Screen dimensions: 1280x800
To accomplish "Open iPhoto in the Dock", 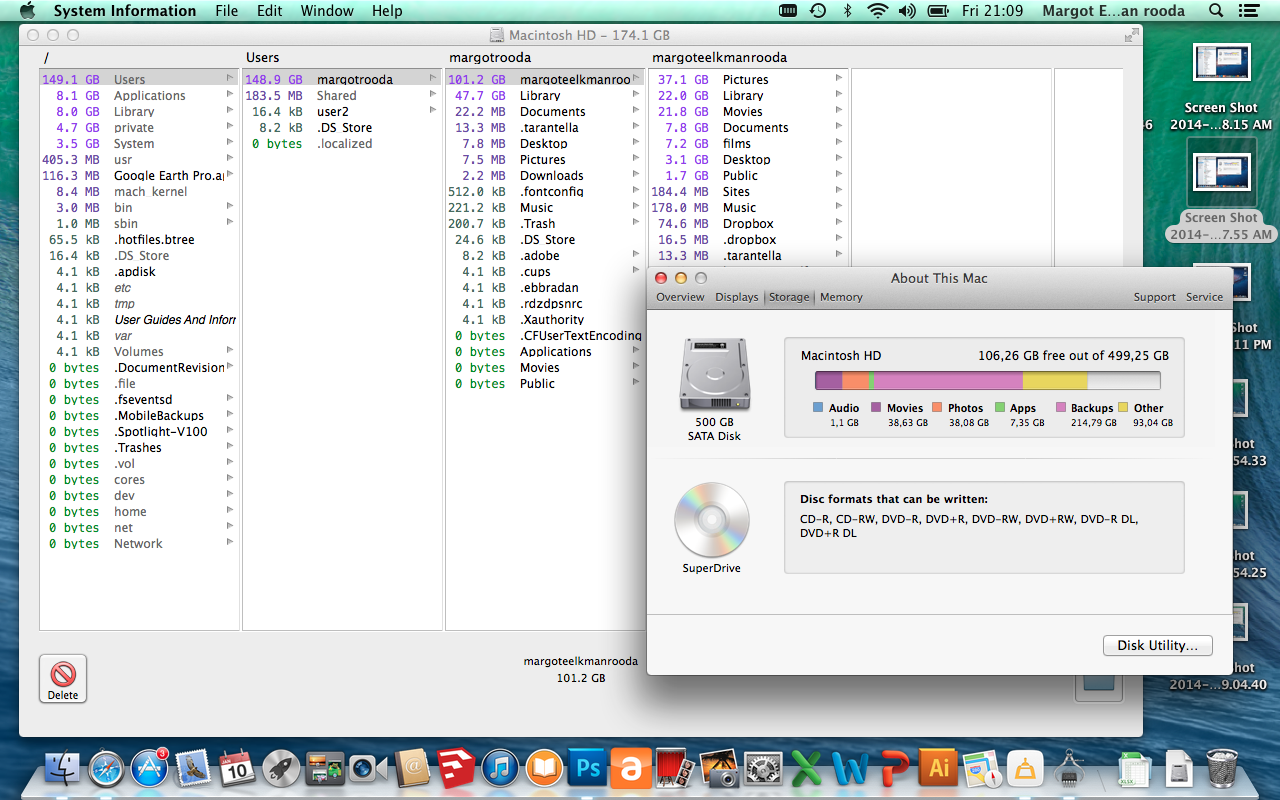I will pos(719,768).
